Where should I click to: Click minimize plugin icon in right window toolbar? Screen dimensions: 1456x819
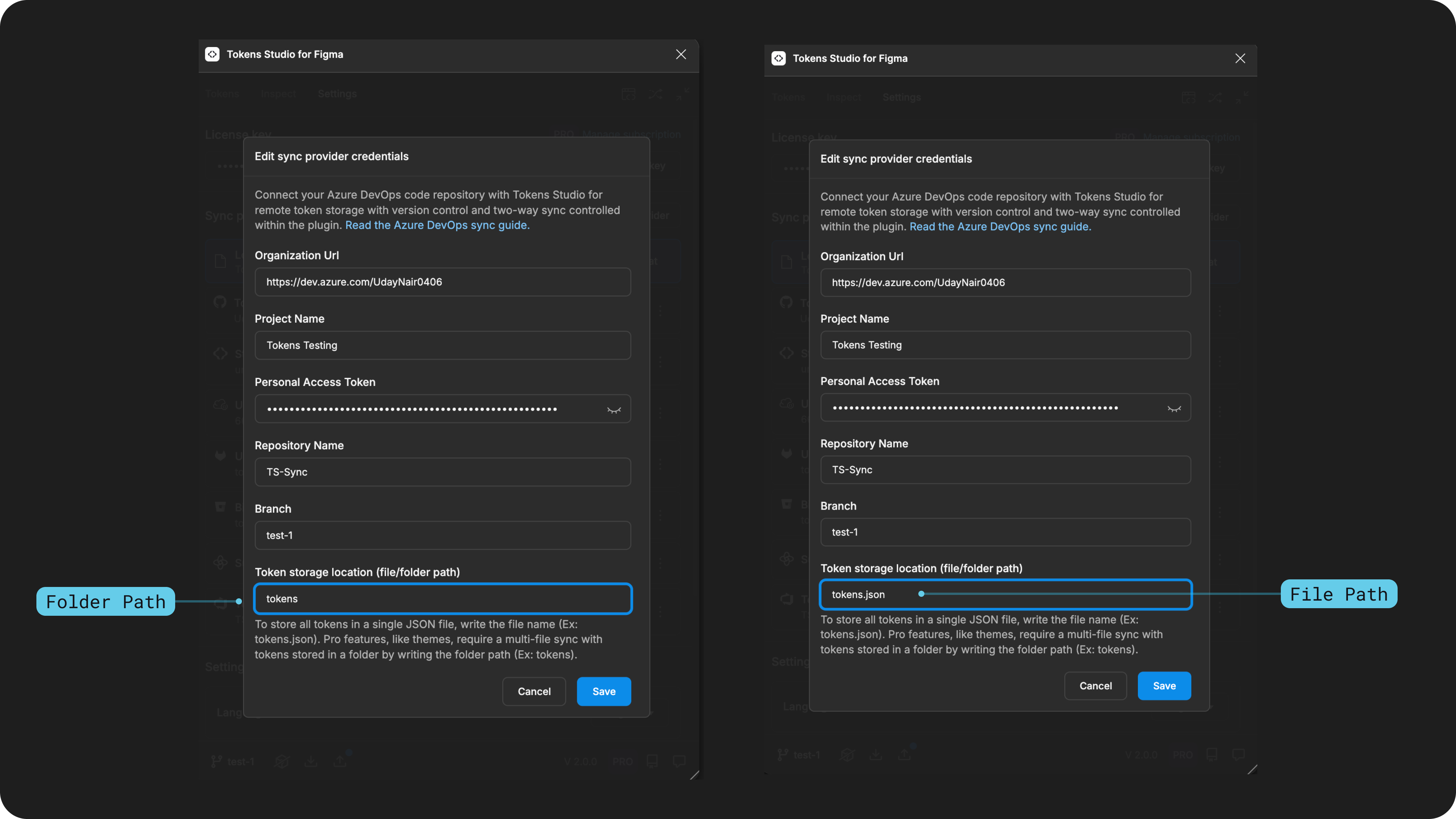[1241, 97]
